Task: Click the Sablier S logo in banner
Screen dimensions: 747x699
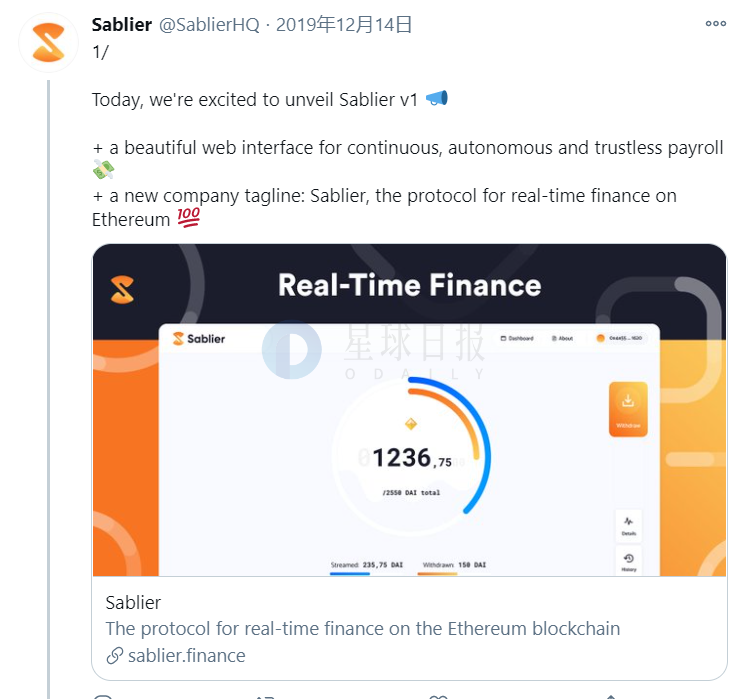Action: [122, 289]
